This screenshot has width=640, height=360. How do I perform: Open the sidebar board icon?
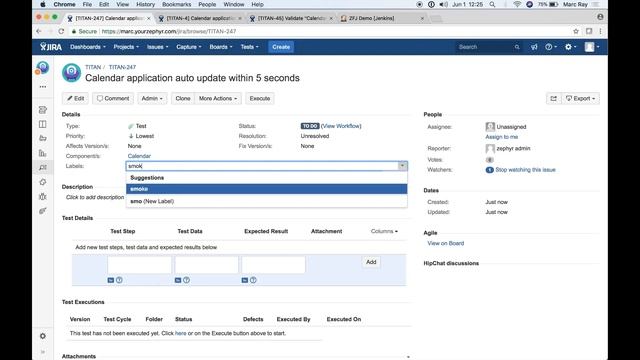43,124
